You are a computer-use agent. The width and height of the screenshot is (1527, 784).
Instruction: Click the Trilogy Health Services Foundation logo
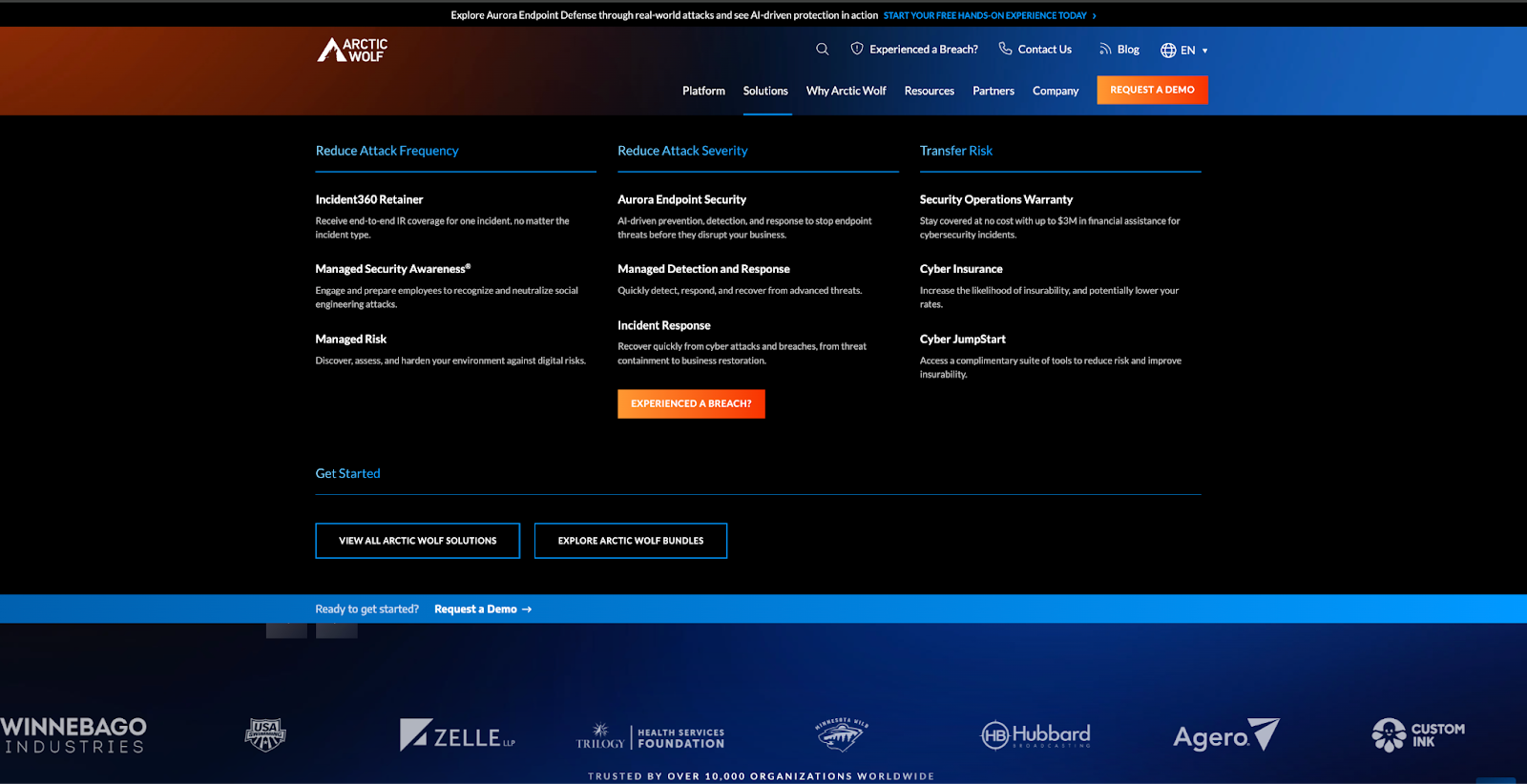[650, 736]
